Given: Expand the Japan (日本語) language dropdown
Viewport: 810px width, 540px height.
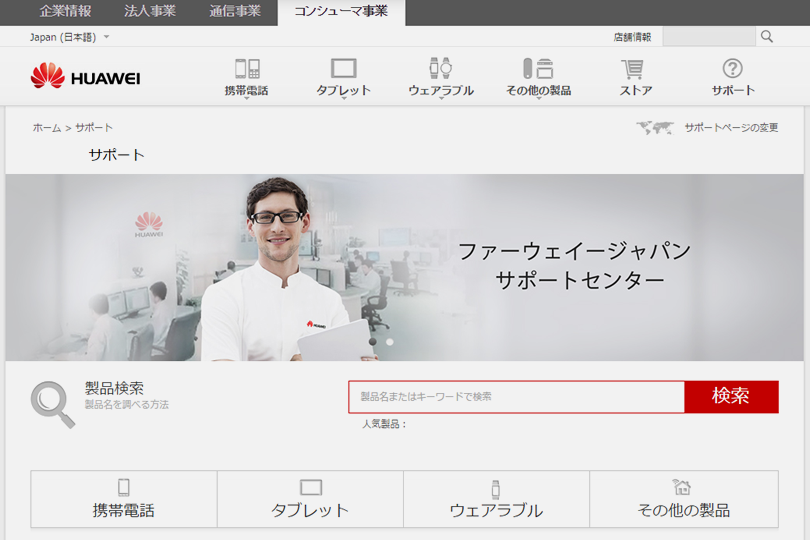Looking at the screenshot, I should point(69,37).
